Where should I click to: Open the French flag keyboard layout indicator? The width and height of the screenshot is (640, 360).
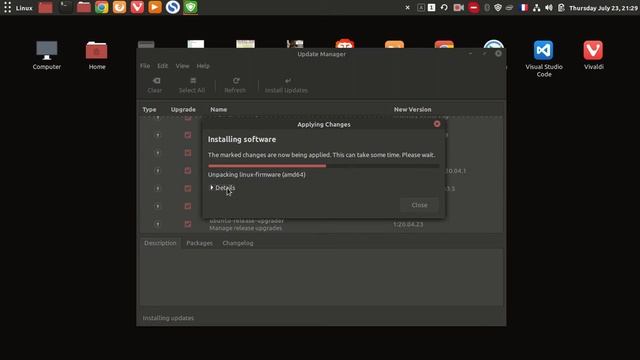(x=524, y=7)
